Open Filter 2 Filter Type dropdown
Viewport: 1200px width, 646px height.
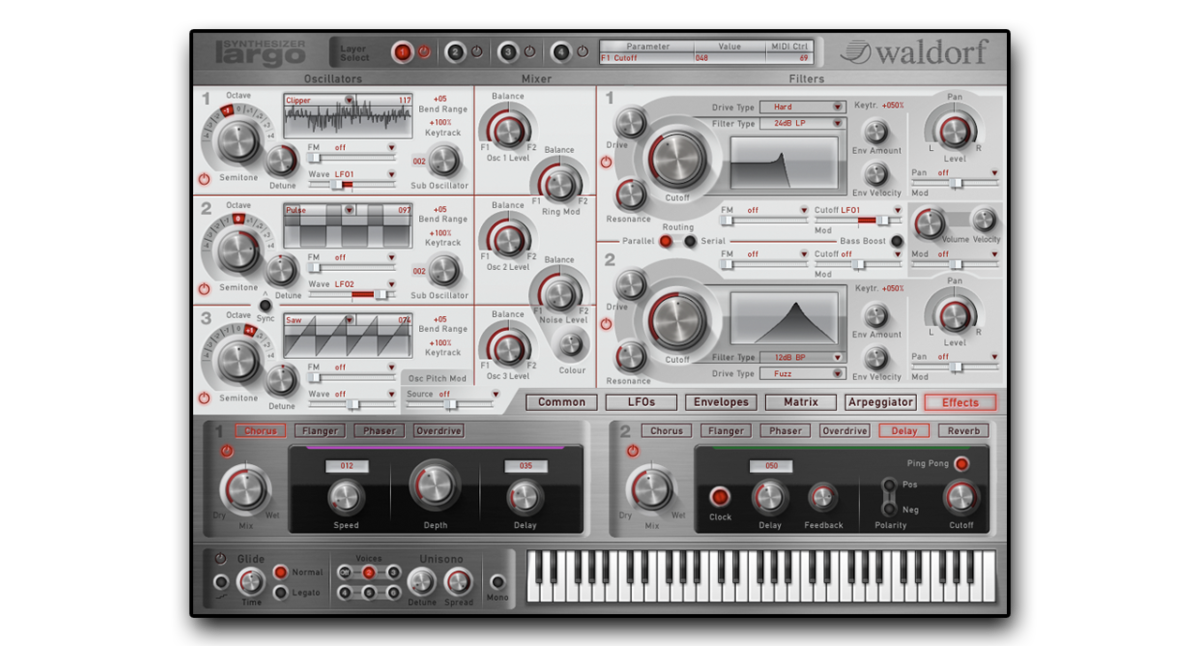click(x=803, y=357)
